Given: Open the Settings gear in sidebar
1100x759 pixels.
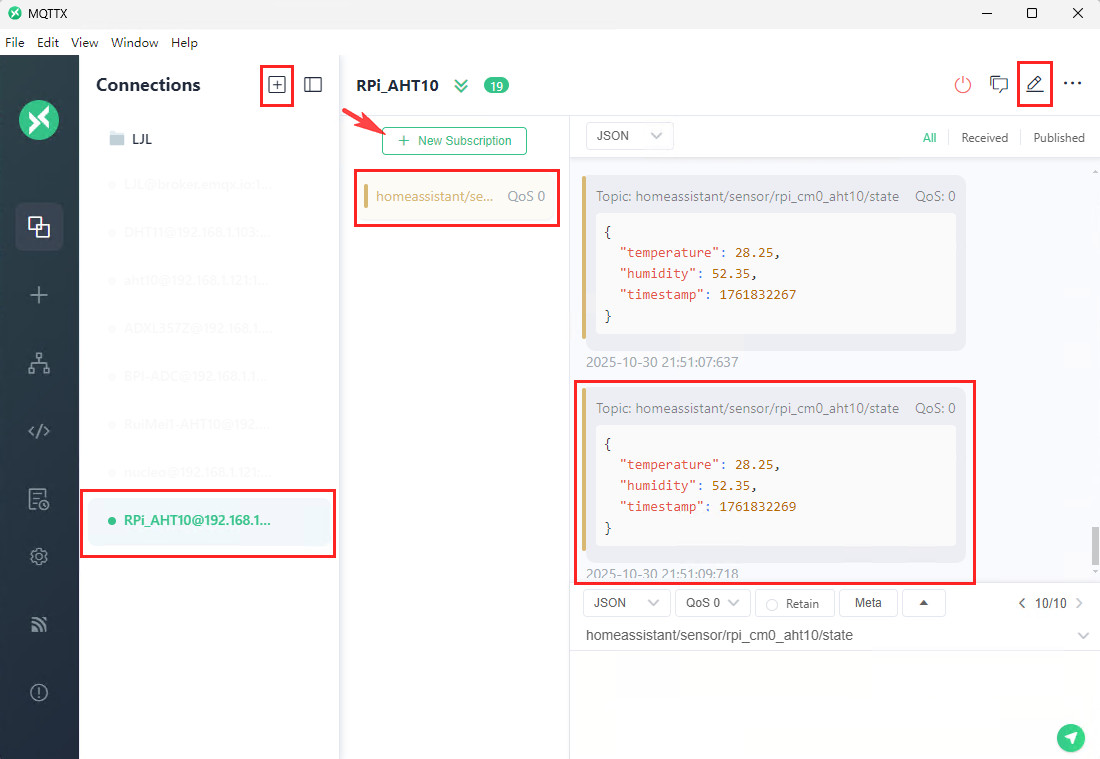Looking at the screenshot, I should pos(39,556).
